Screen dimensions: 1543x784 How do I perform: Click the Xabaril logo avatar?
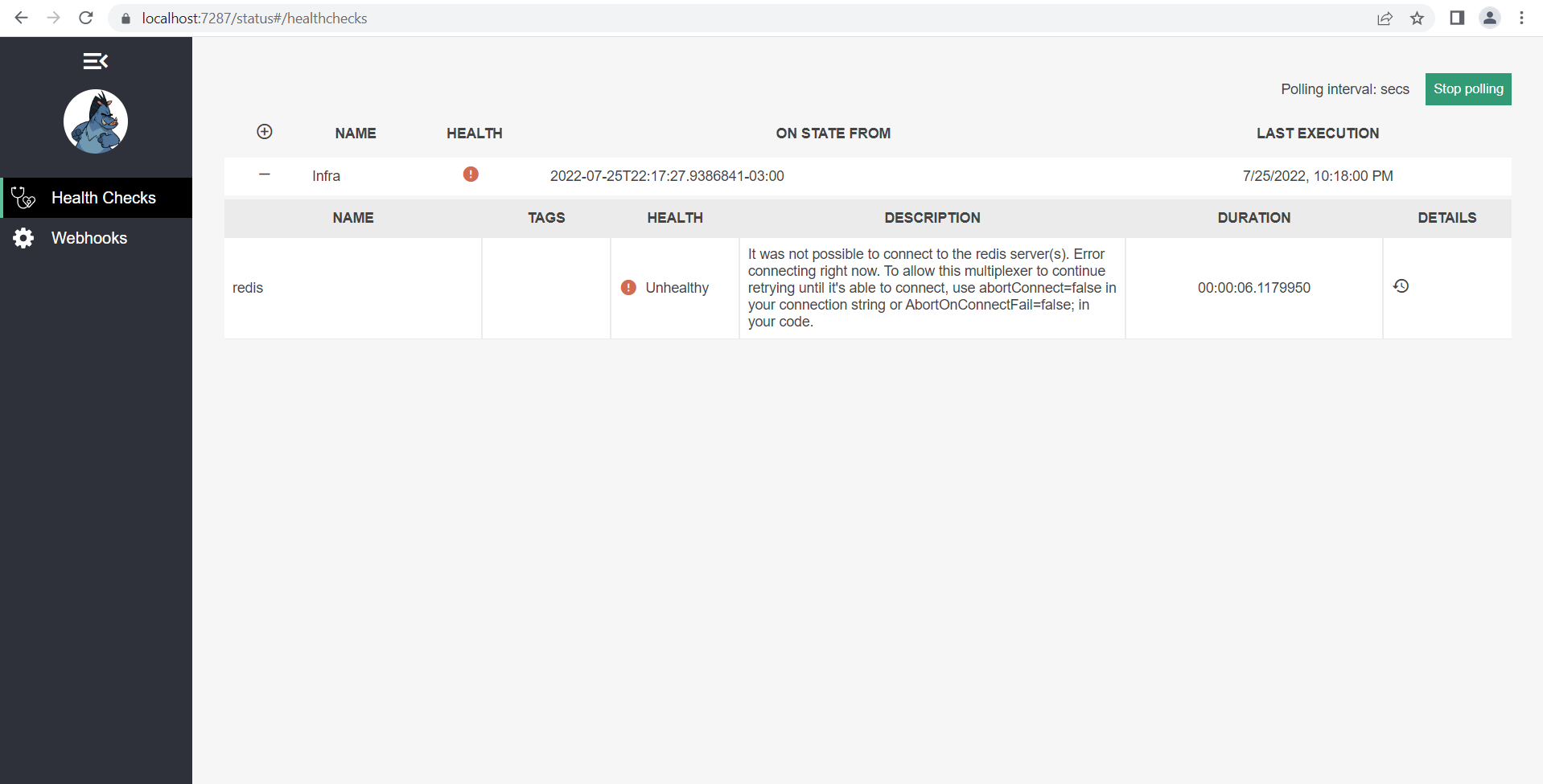[x=96, y=121]
